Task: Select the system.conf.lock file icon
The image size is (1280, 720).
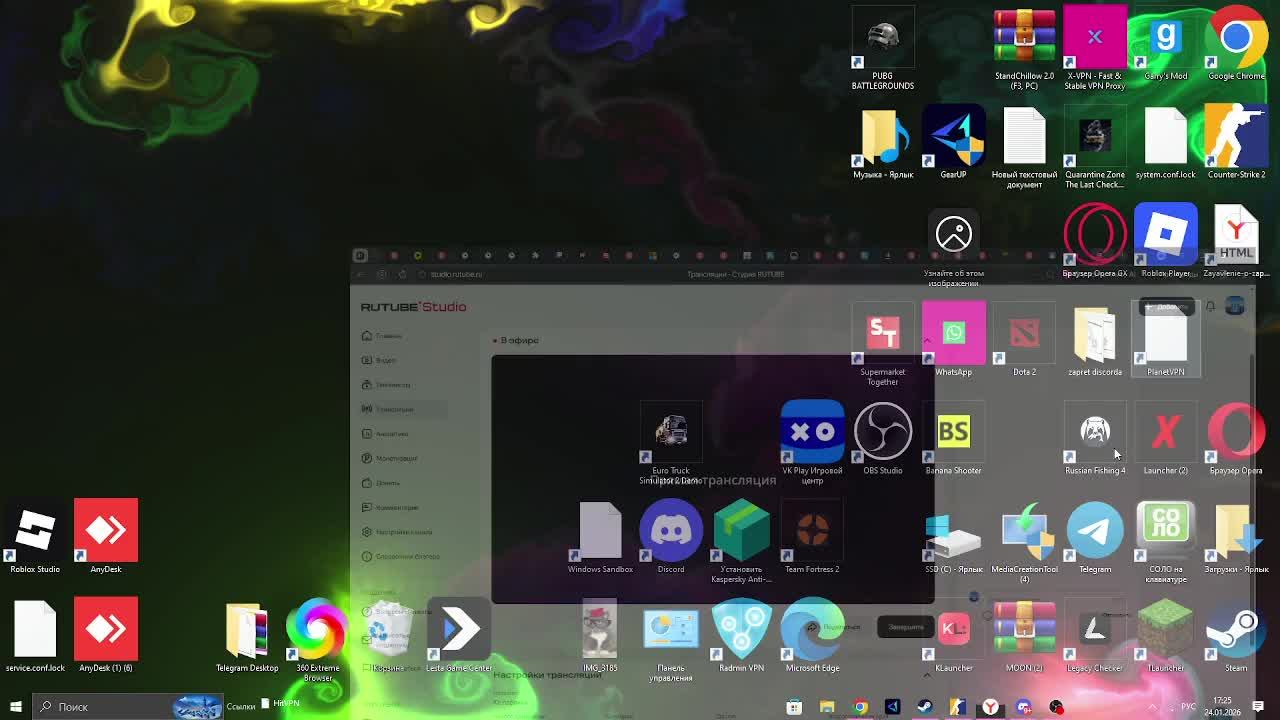Action: pyautogui.click(x=1166, y=136)
